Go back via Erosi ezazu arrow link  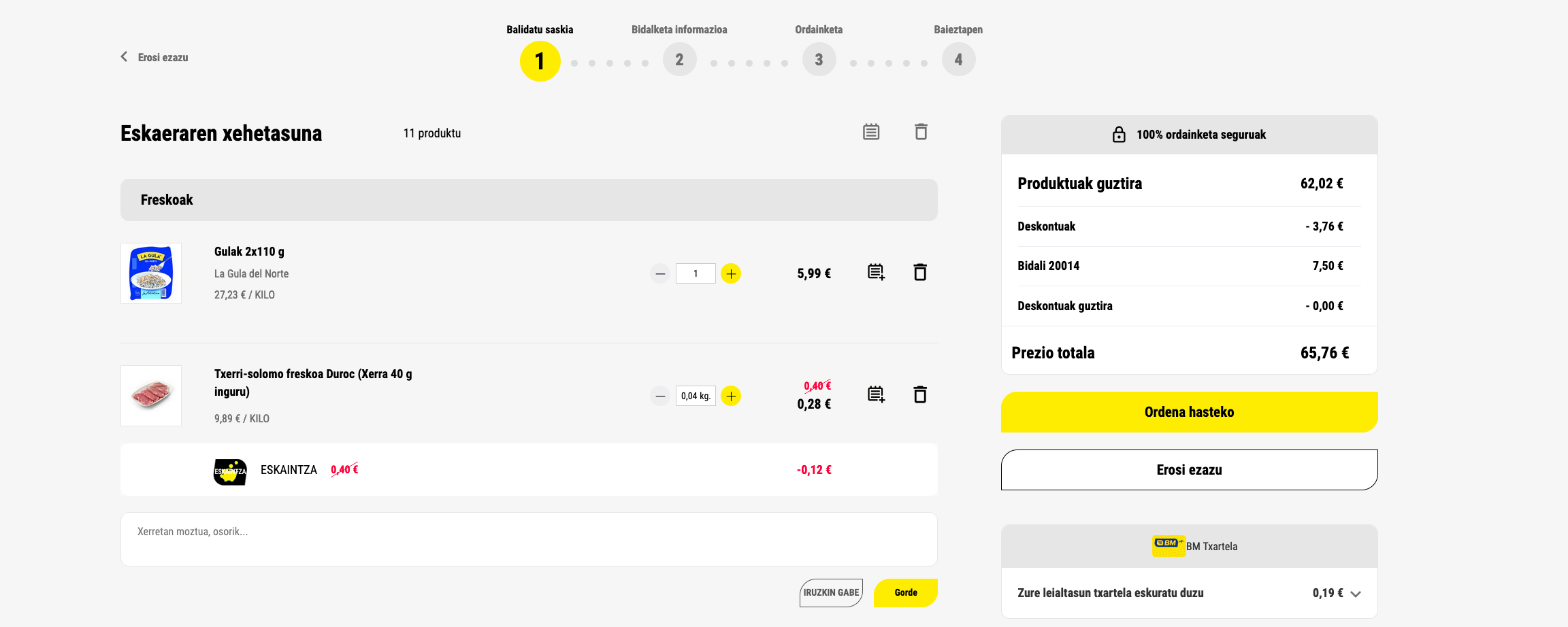(x=154, y=57)
